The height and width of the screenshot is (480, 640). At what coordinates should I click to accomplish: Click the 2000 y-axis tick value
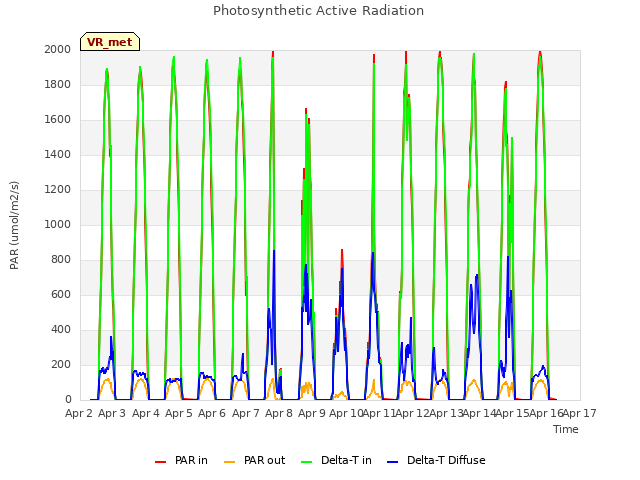(x=58, y=49)
